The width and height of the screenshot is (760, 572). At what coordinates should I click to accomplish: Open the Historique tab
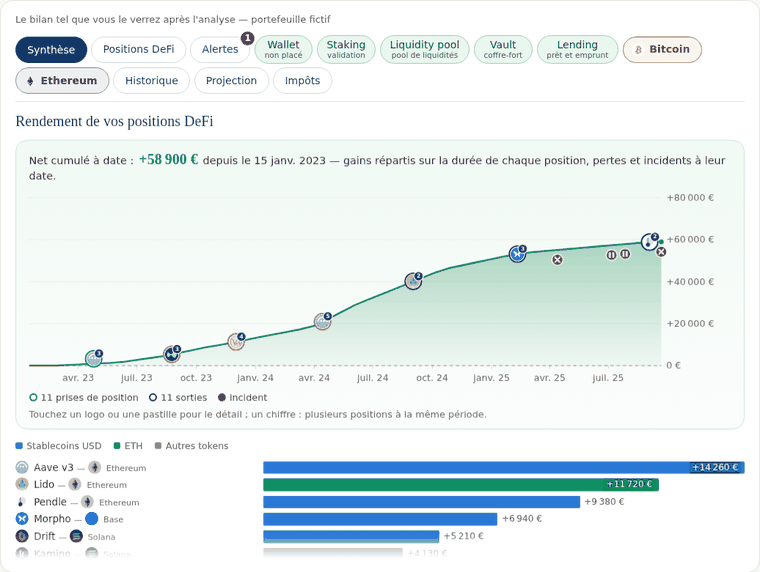[151, 80]
